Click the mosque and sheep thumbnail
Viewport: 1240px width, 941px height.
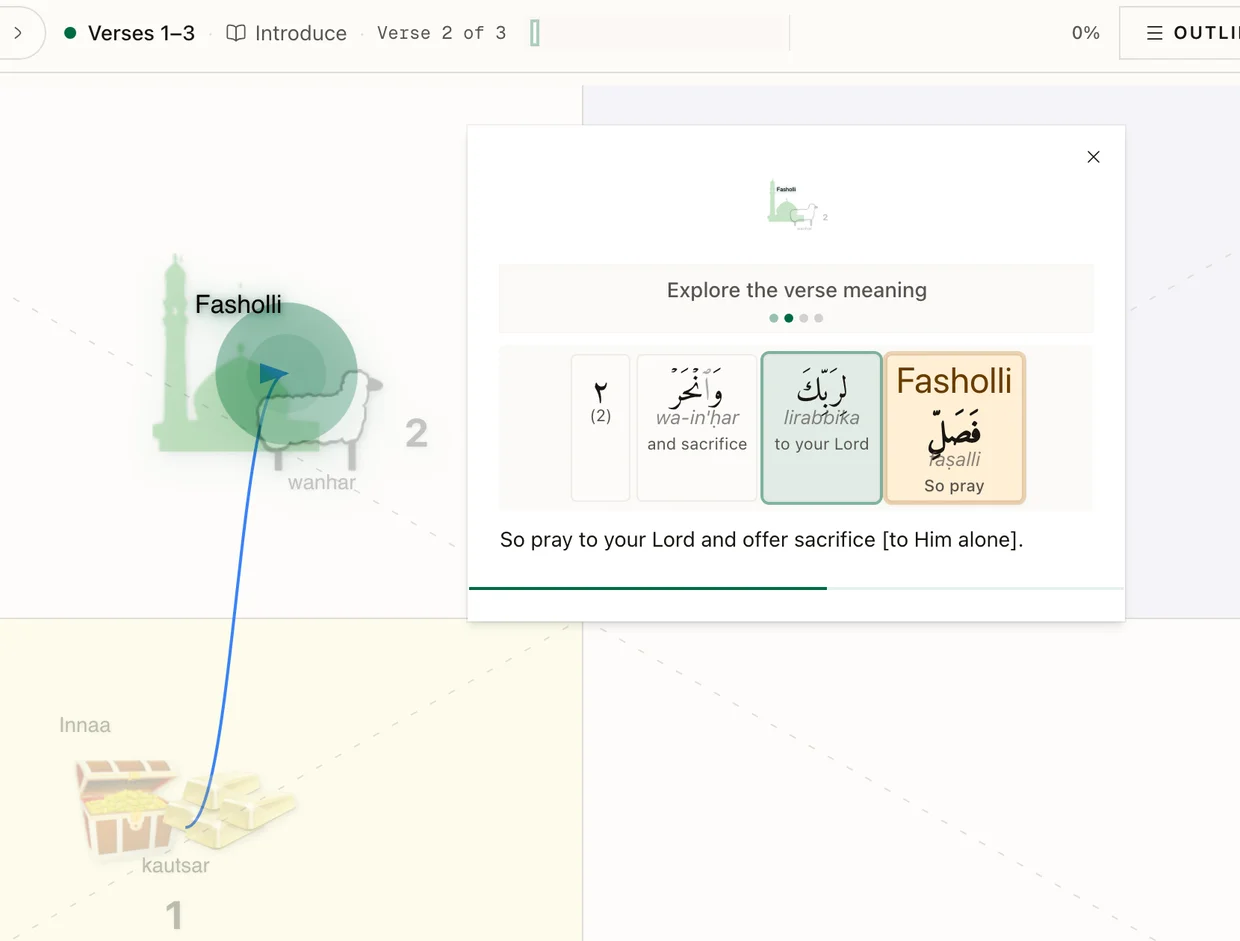click(x=797, y=204)
